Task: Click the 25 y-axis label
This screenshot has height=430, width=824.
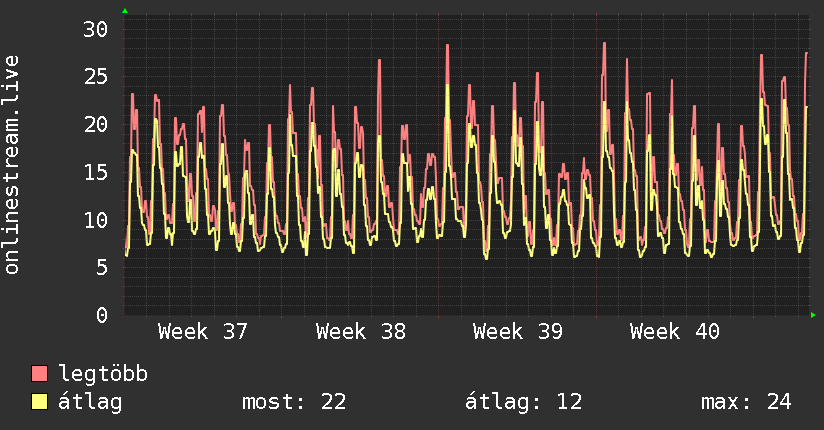Action: pyautogui.click(x=96, y=77)
